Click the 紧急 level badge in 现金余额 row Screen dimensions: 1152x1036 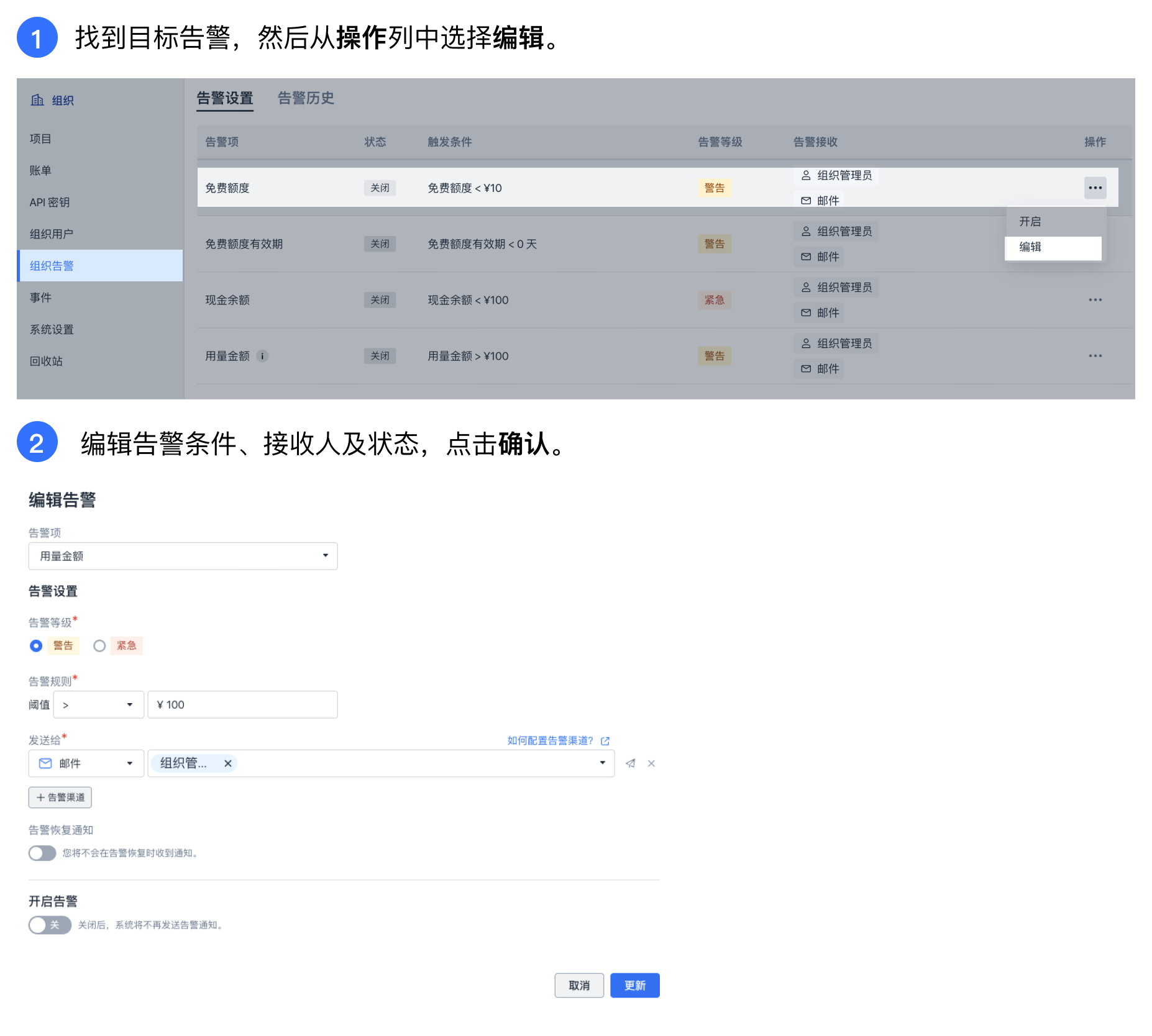(715, 300)
